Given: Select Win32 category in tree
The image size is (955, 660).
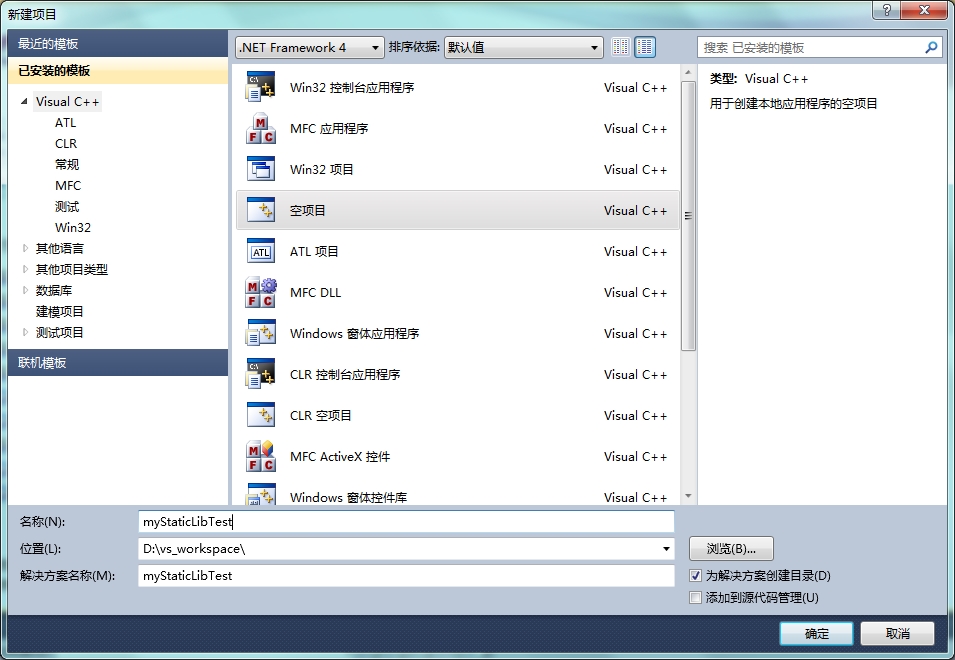Looking at the screenshot, I should pos(72,228).
